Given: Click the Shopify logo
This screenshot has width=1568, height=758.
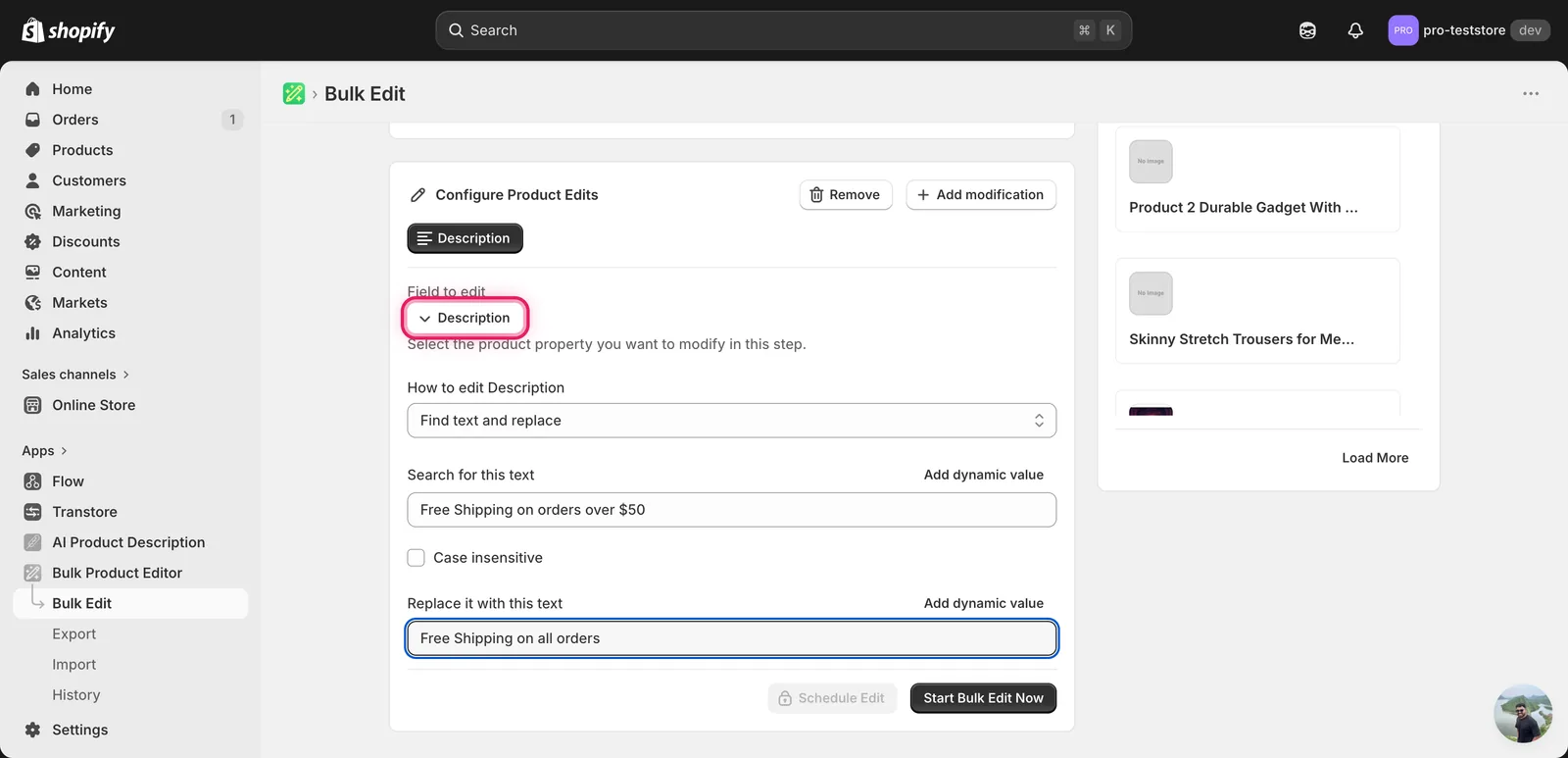Looking at the screenshot, I should (68, 30).
